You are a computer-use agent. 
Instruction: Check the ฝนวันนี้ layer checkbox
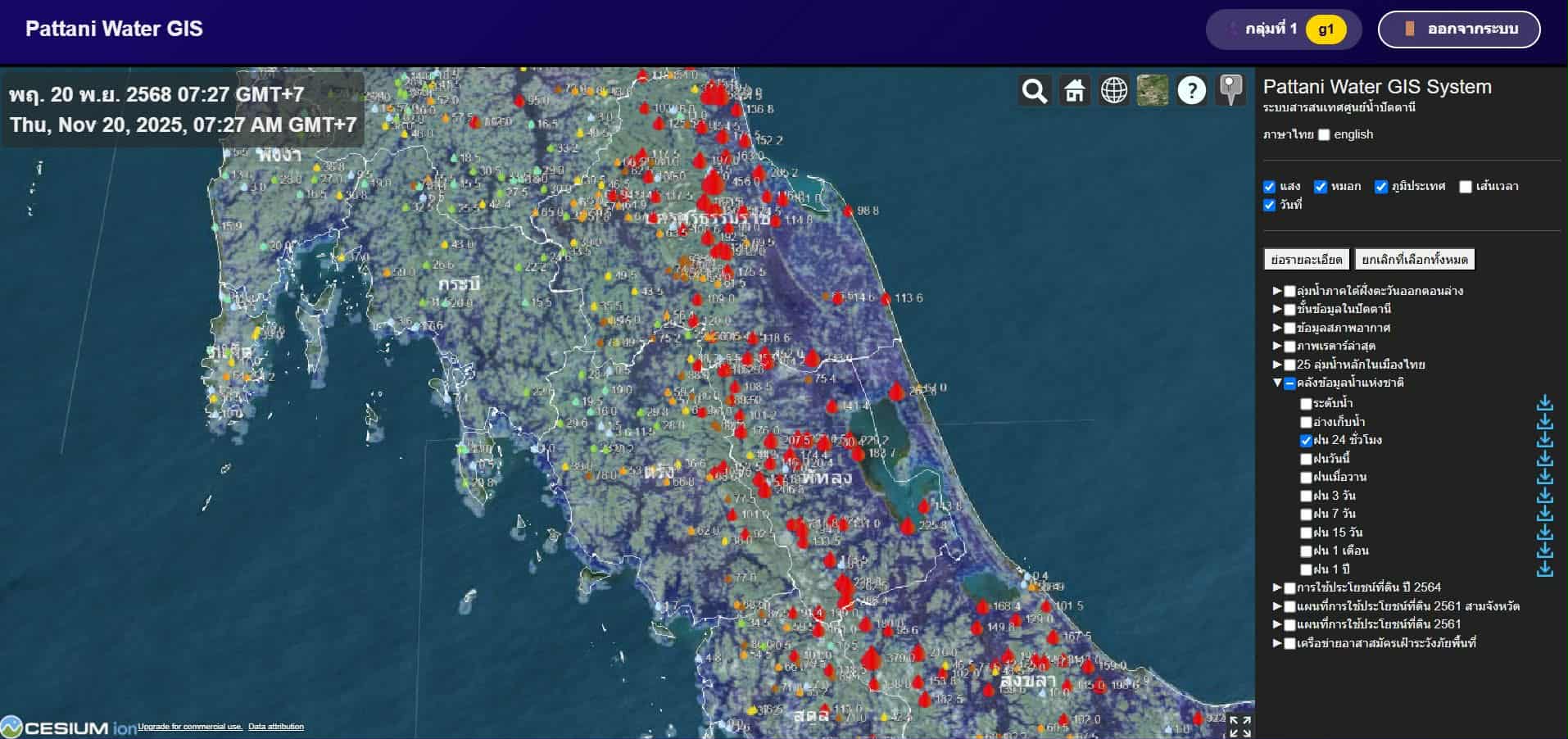[1306, 459]
